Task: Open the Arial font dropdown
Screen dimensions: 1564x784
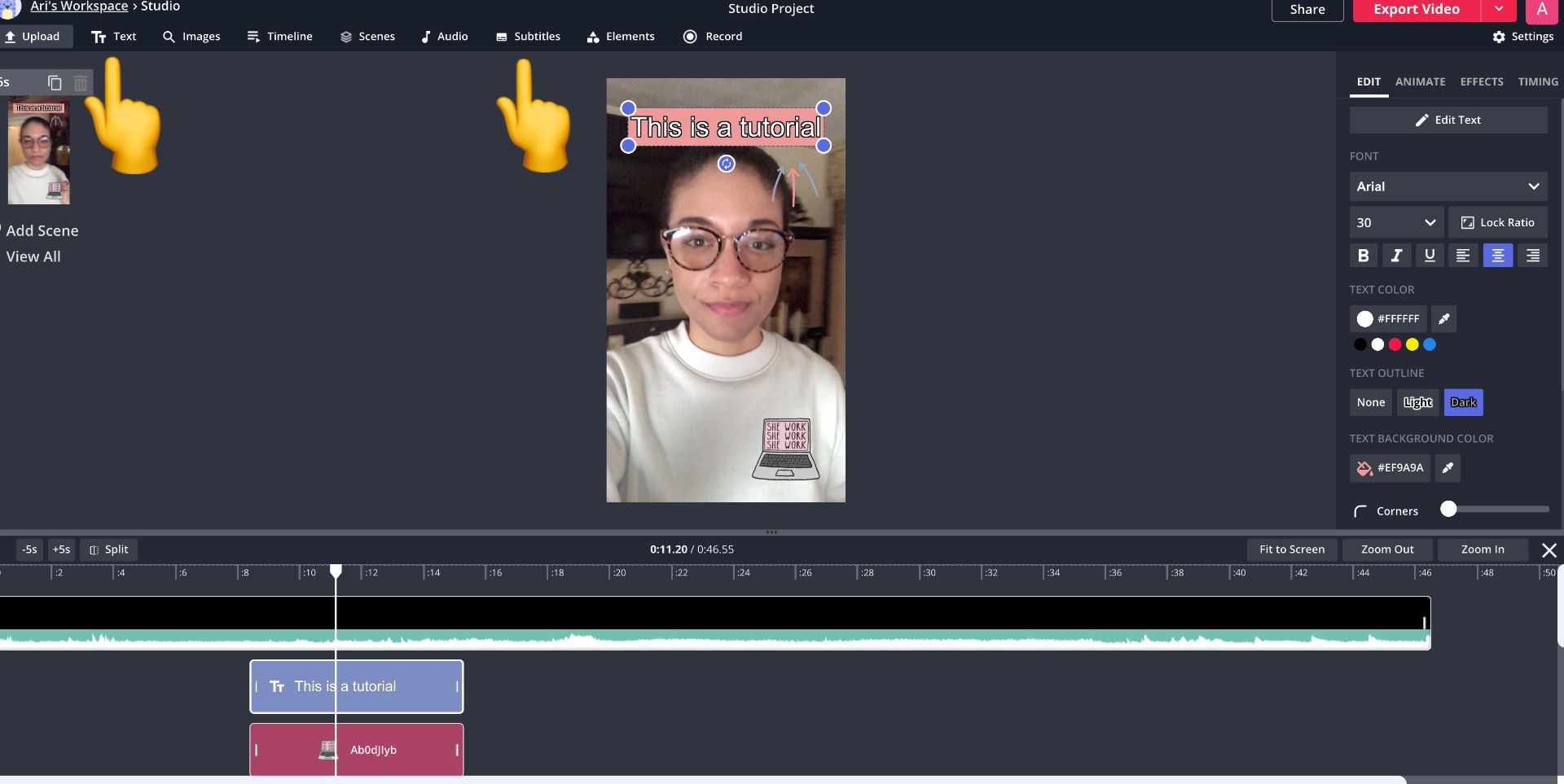Action: [1448, 186]
